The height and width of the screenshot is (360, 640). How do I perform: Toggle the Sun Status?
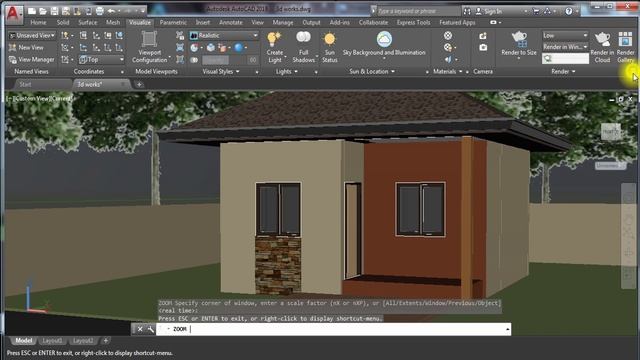[x=329, y=47]
